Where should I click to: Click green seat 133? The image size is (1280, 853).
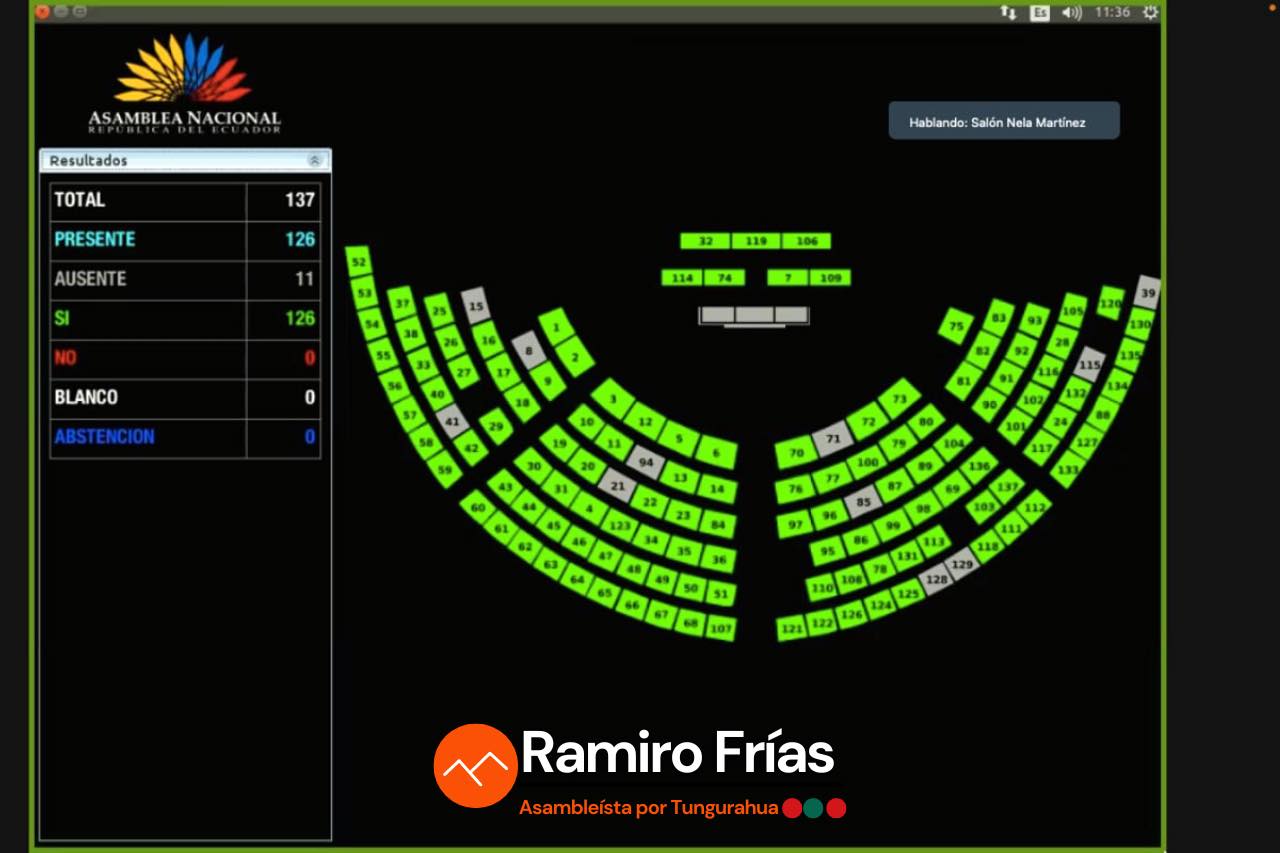point(1068,469)
